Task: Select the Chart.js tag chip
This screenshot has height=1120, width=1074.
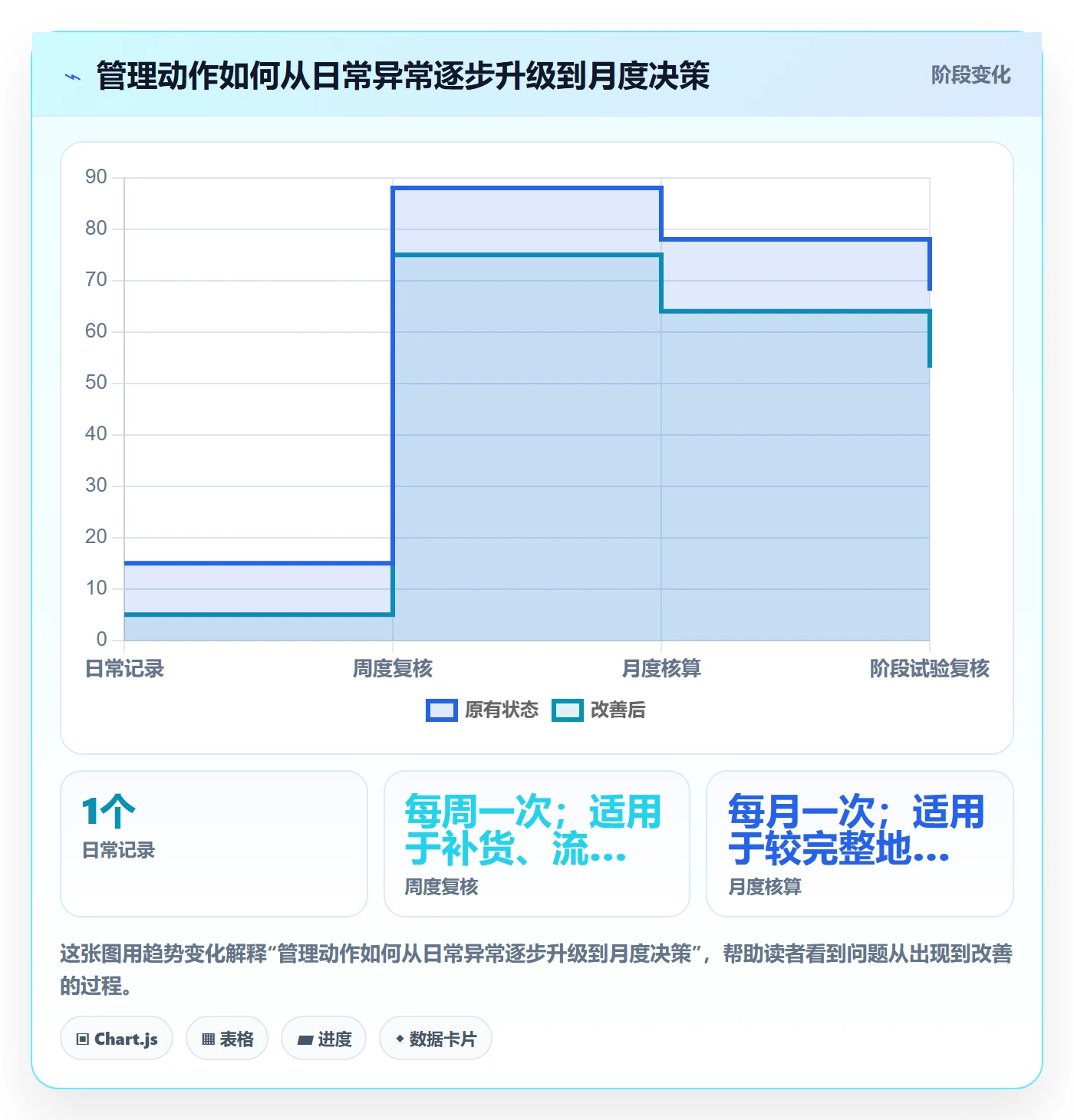Action: (117, 1039)
